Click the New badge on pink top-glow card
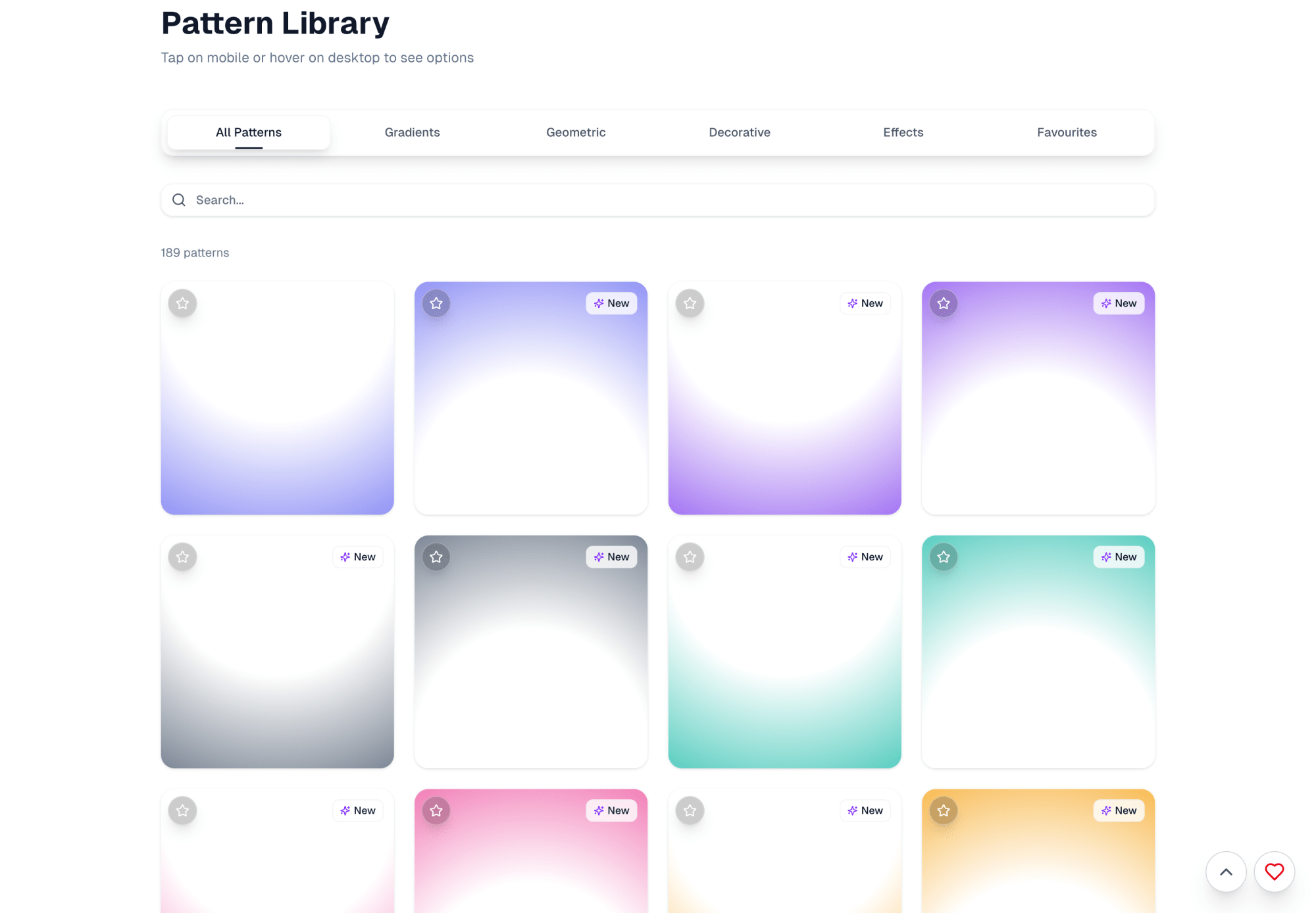1316x913 pixels. click(x=611, y=810)
